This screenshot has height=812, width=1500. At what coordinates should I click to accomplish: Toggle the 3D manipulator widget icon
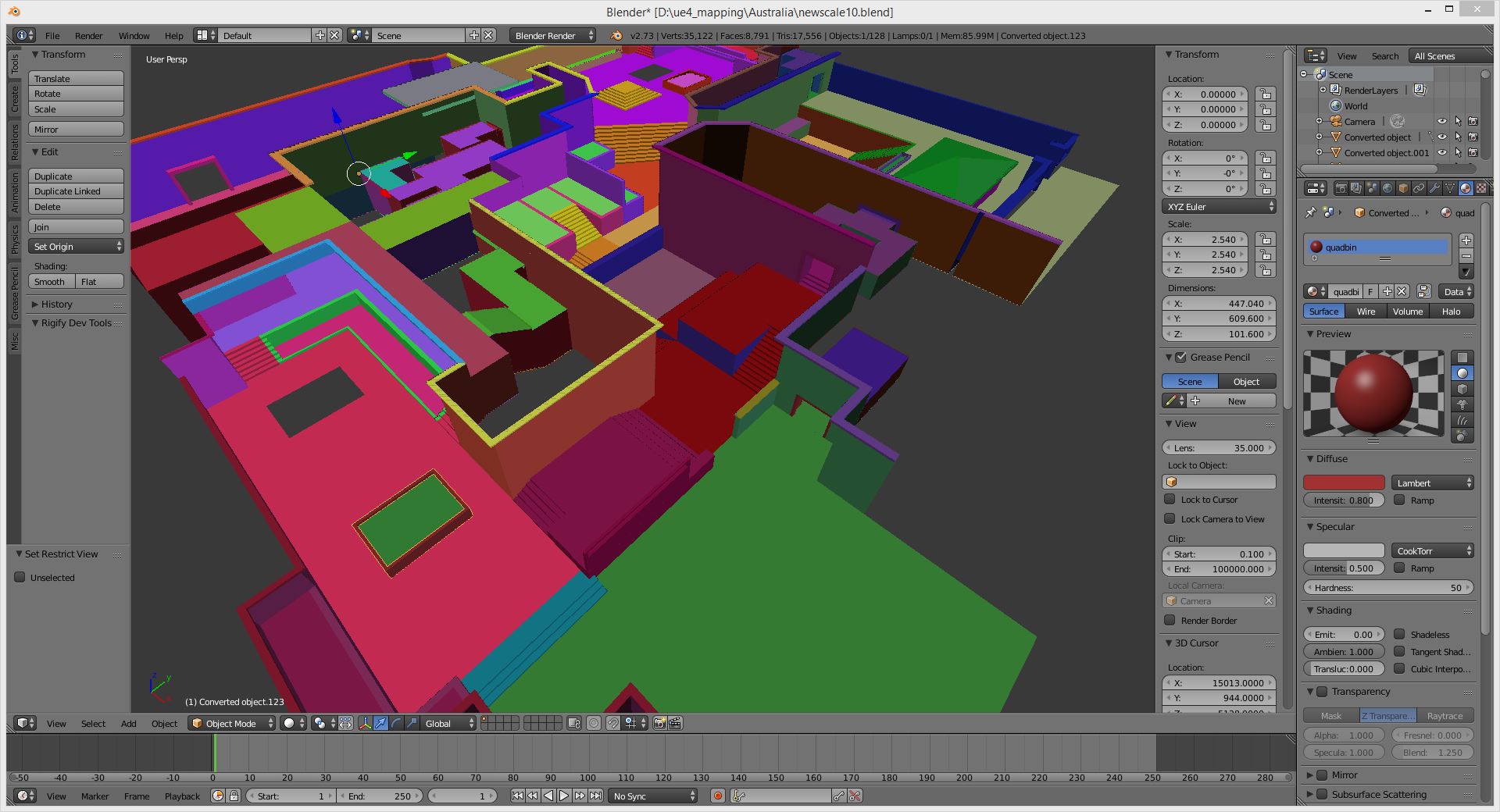pyautogui.click(x=365, y=723)
